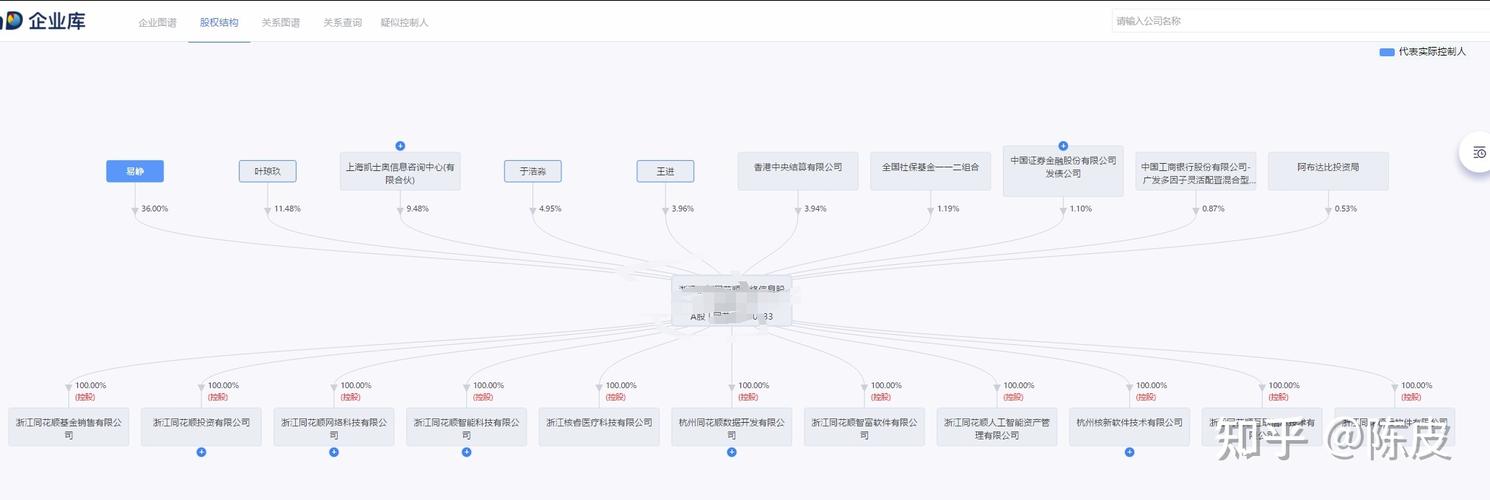Select the 阿布达比投资局 node
This screenshot has height=500, width=1490.
point(1328,171)
